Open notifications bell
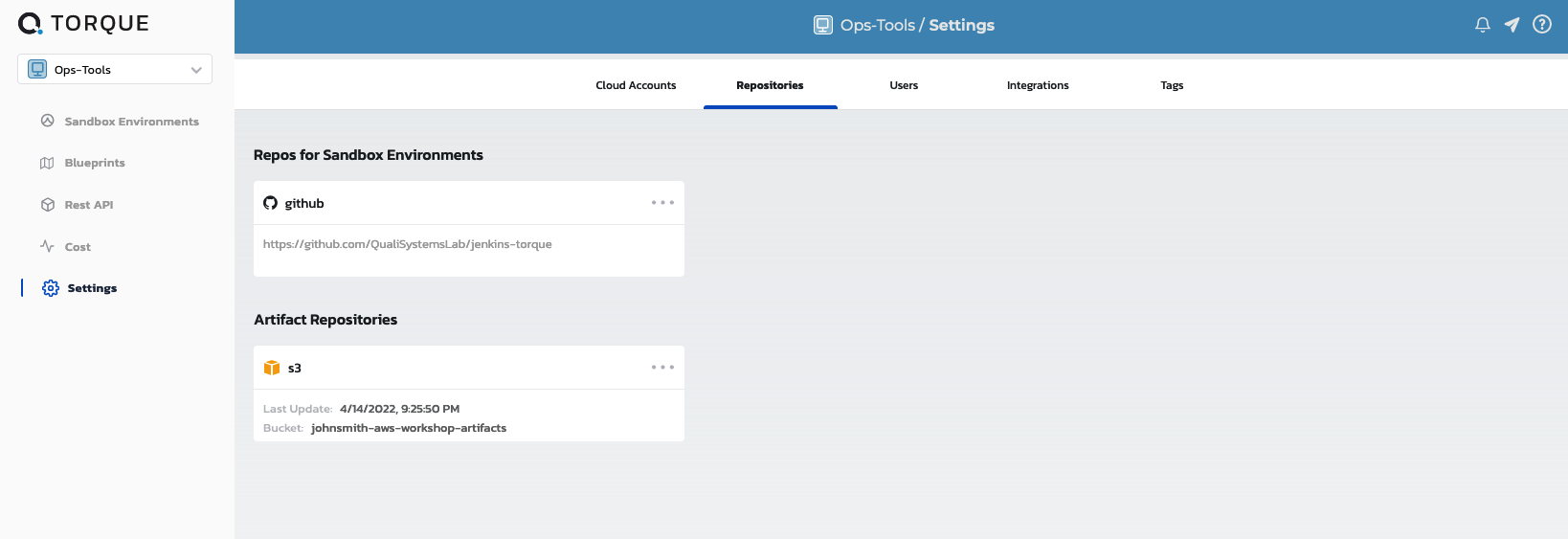Image resolution: width=1568 pixels, height=539 pixels. [x=1483, y=25]
